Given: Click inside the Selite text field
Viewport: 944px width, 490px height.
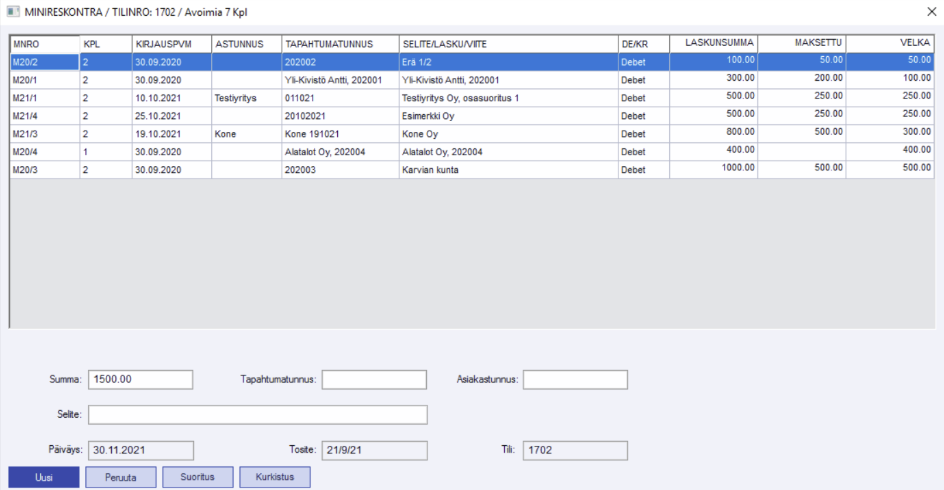Looking at the screenshot, I should pyautogui.click(x=258, y=414).
